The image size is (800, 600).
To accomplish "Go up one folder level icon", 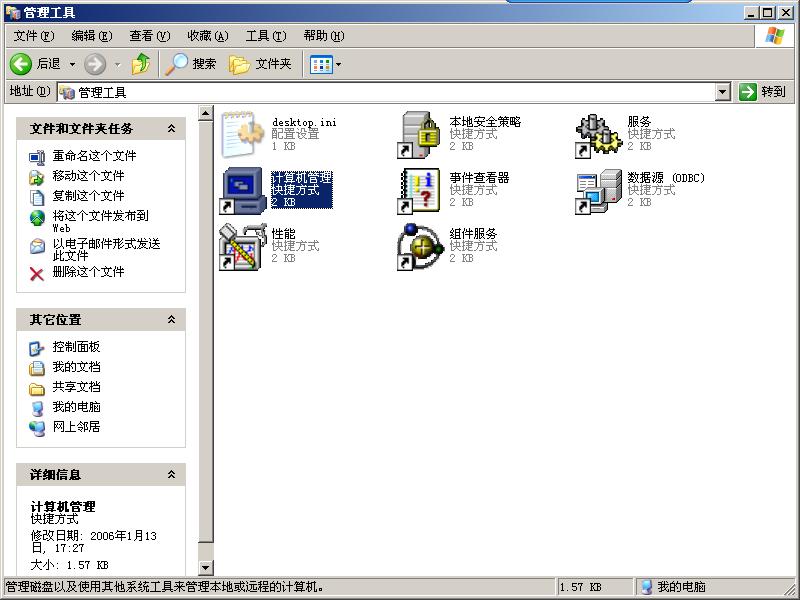I will click(x=141, y=64).
